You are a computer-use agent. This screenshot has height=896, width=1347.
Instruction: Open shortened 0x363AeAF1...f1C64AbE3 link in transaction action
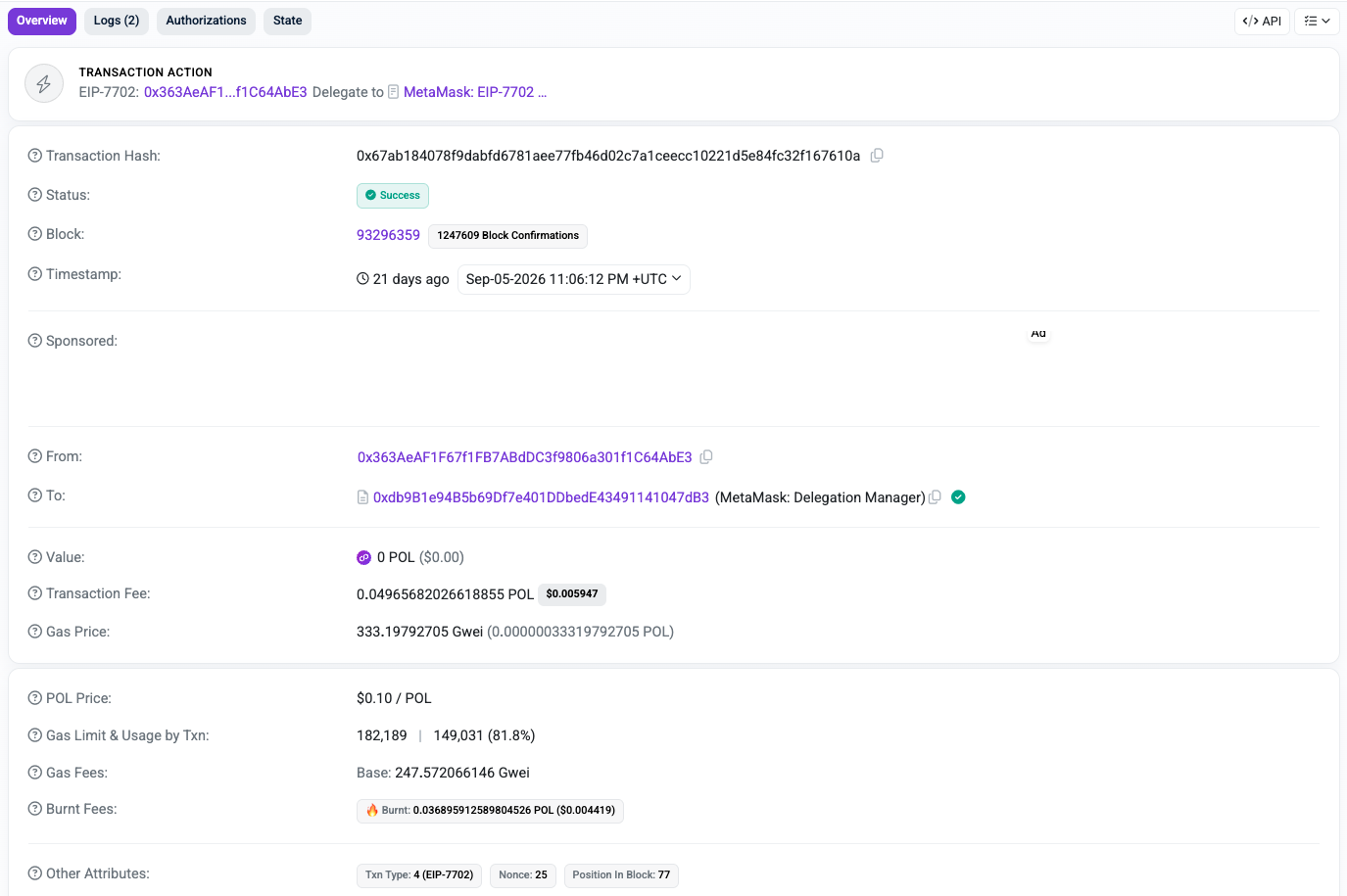[225, 92]
